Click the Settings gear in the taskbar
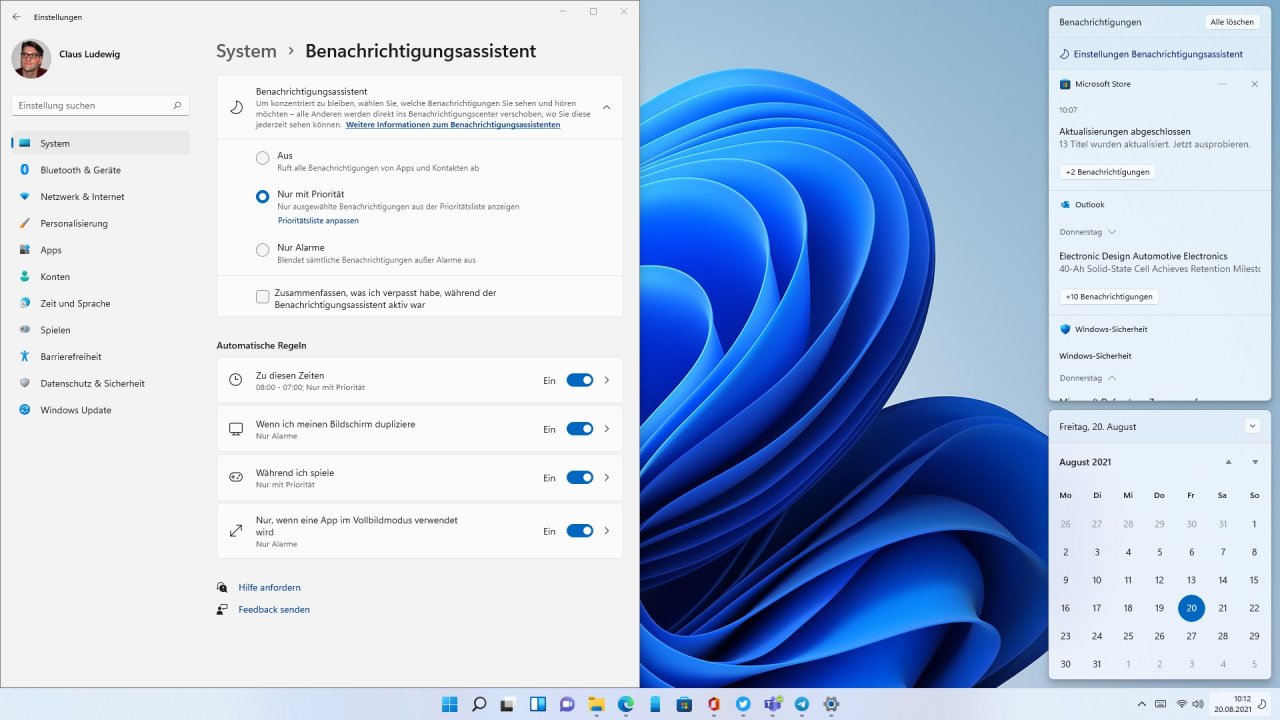Viewport: 1280px width, 720px height. (830, 704)
